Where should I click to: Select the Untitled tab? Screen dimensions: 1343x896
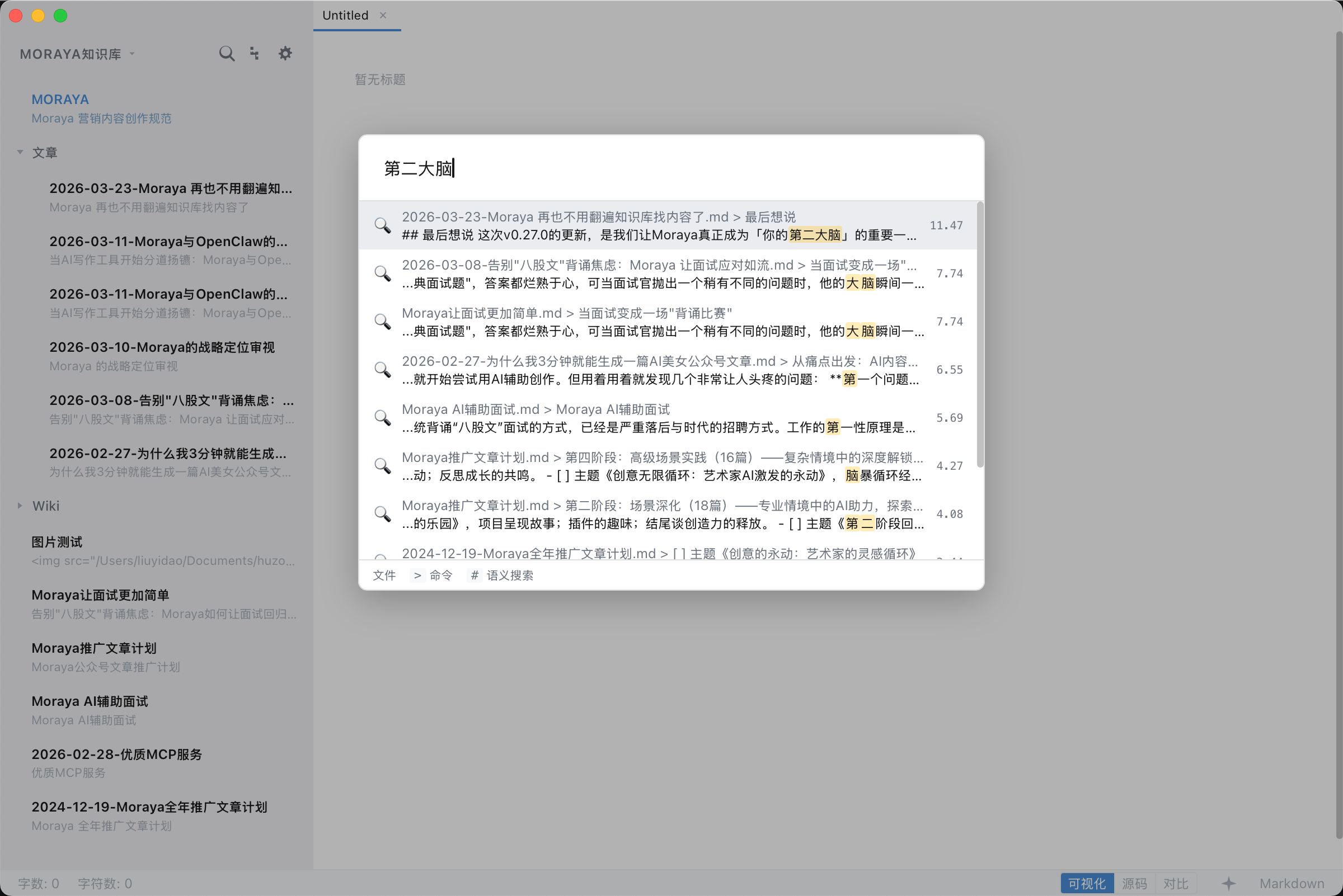point(345,16)
